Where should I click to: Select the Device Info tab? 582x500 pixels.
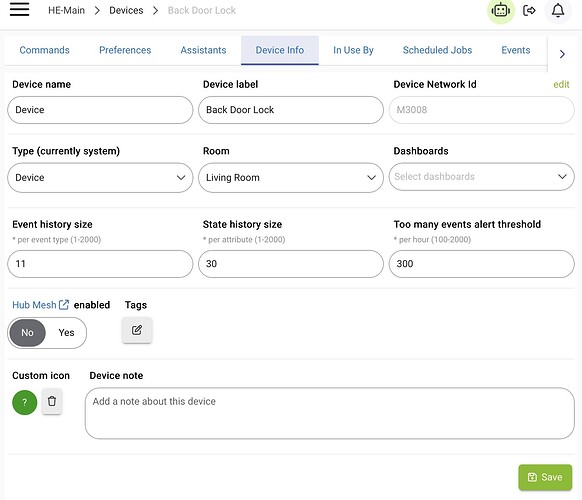(x=280, y=50)
